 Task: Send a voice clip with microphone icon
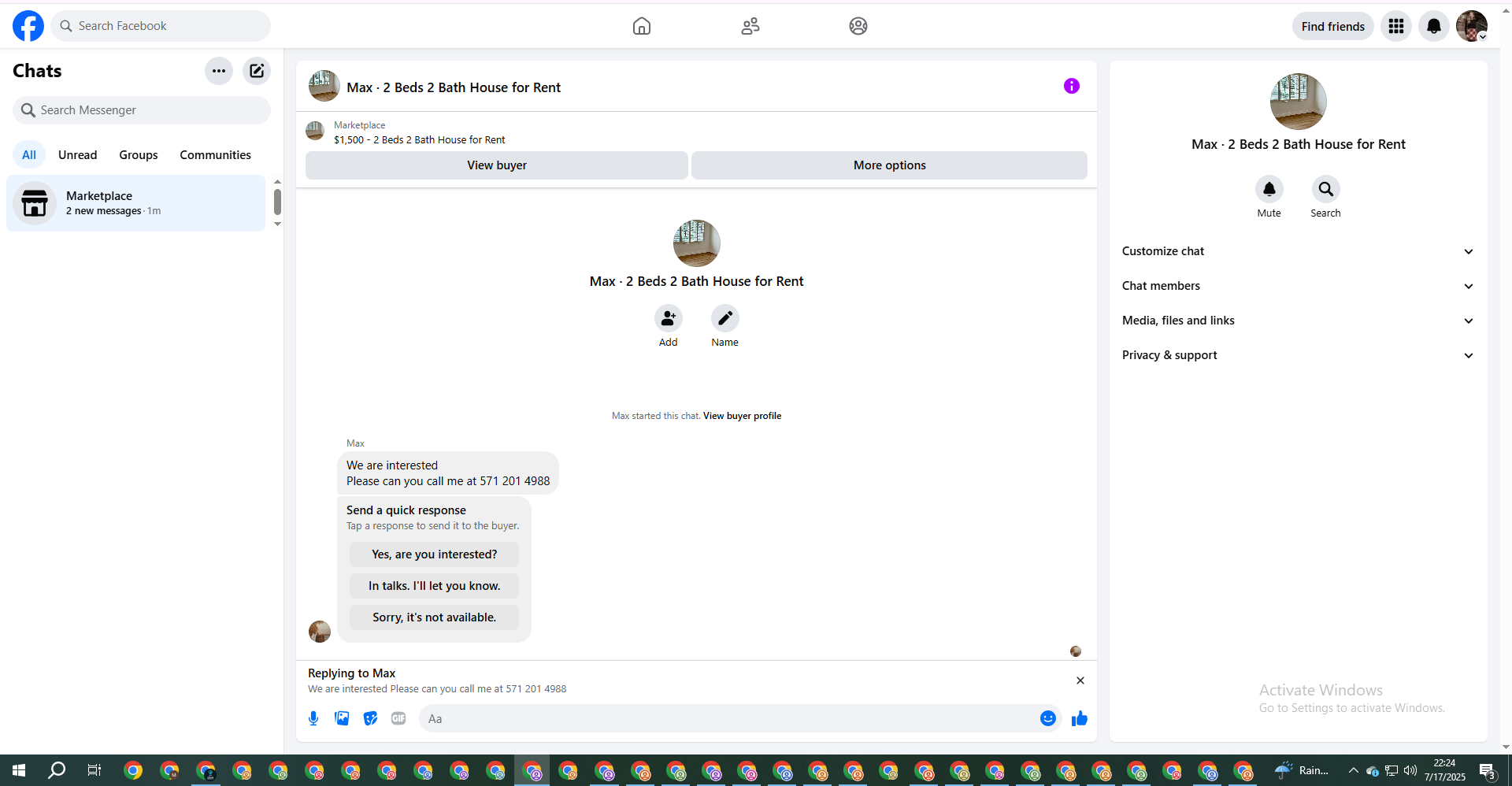click(313, 718)
